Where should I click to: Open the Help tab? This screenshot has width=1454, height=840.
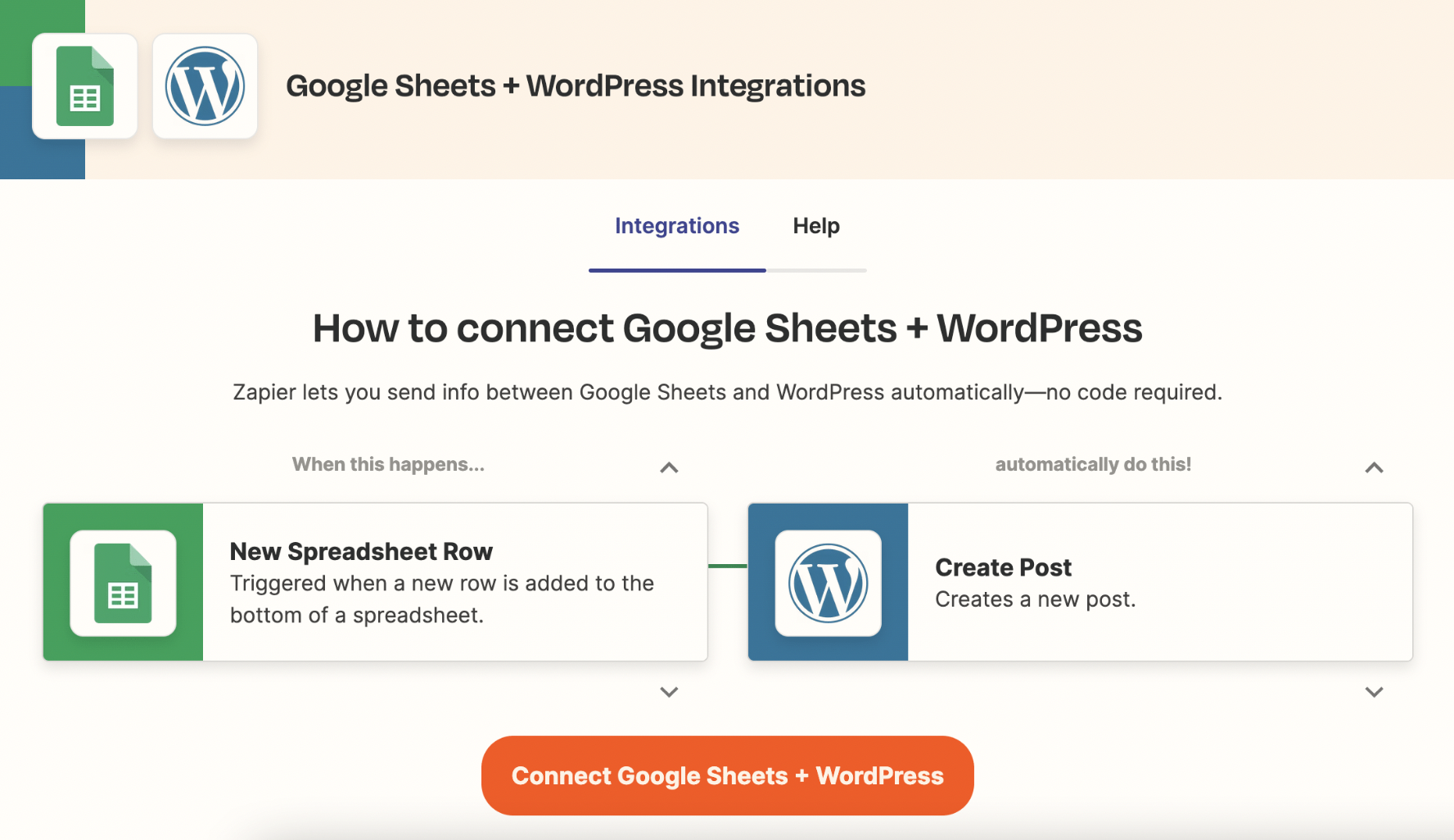816,226
